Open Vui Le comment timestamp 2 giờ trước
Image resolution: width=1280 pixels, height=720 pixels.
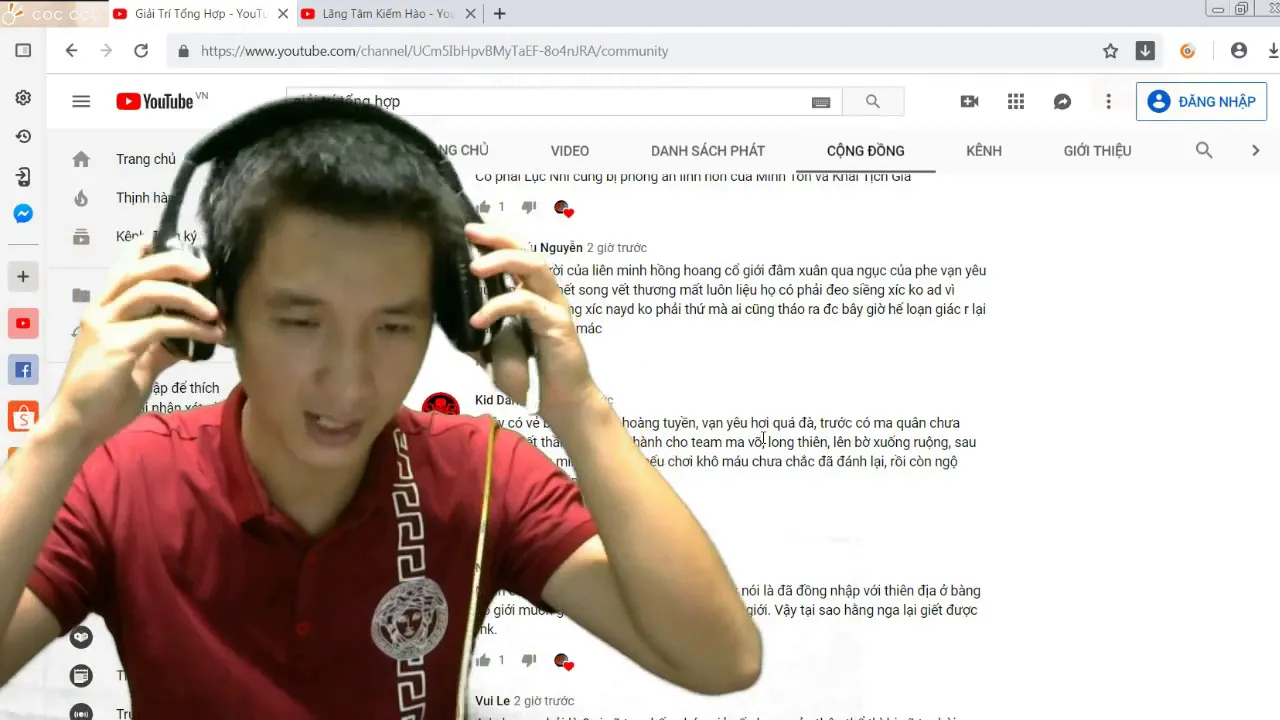click(x=544, y=701)
